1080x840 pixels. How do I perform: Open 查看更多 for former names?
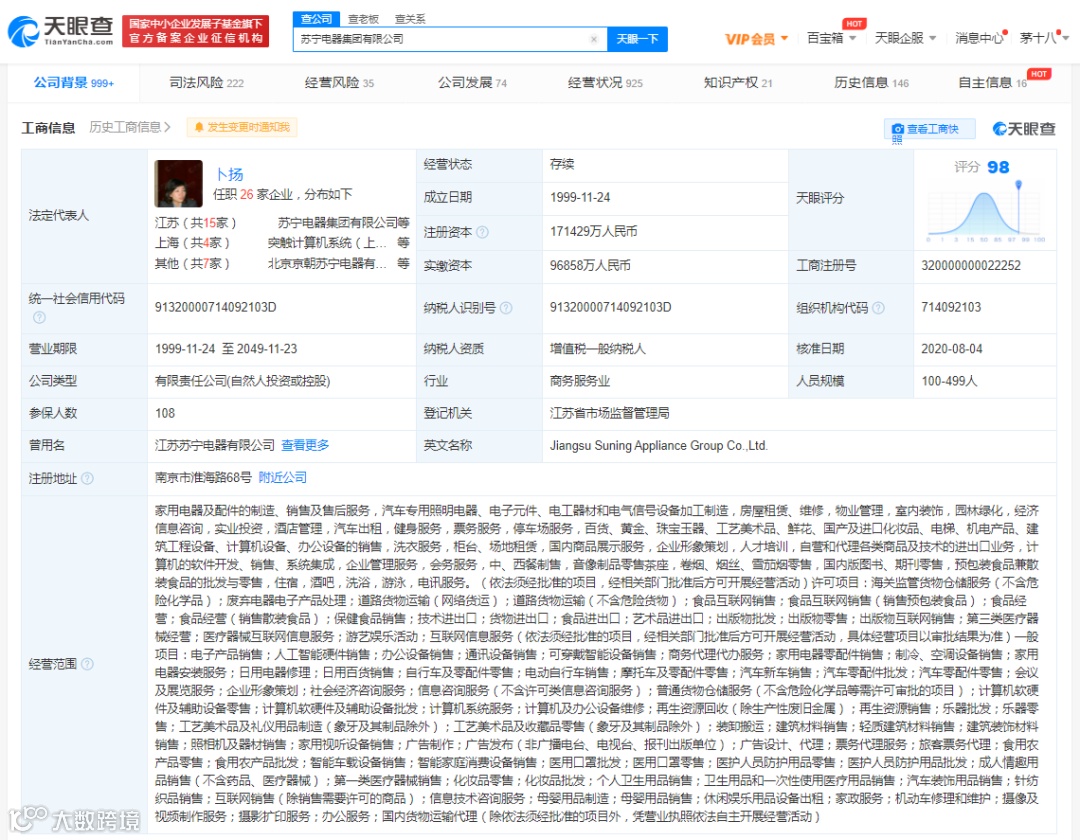point(305,445)
